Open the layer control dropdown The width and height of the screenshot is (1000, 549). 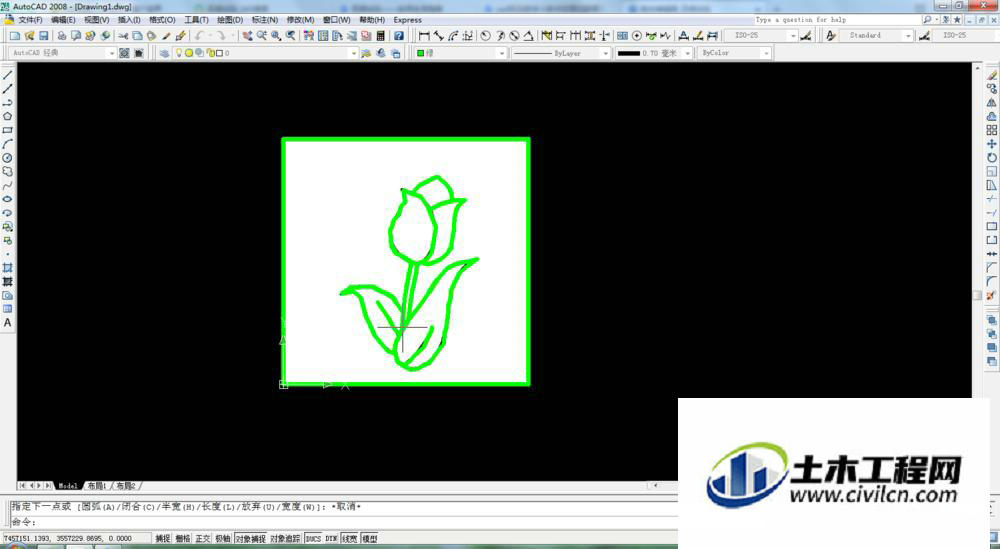(266, 53)
